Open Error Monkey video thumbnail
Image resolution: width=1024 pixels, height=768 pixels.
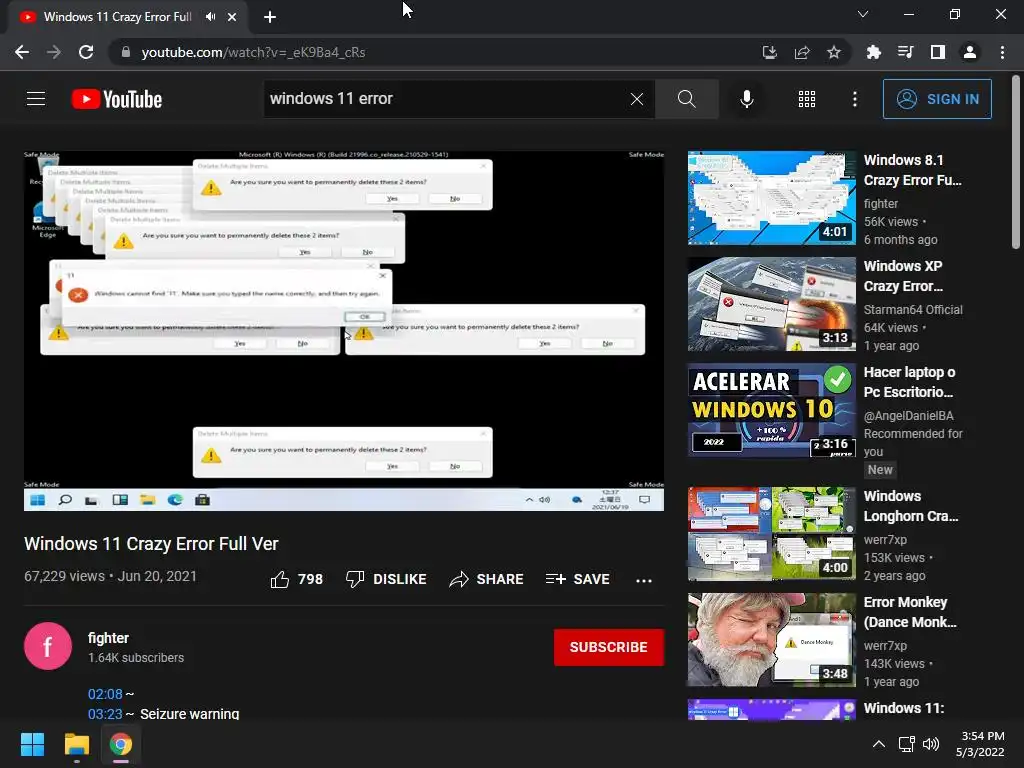771,640
